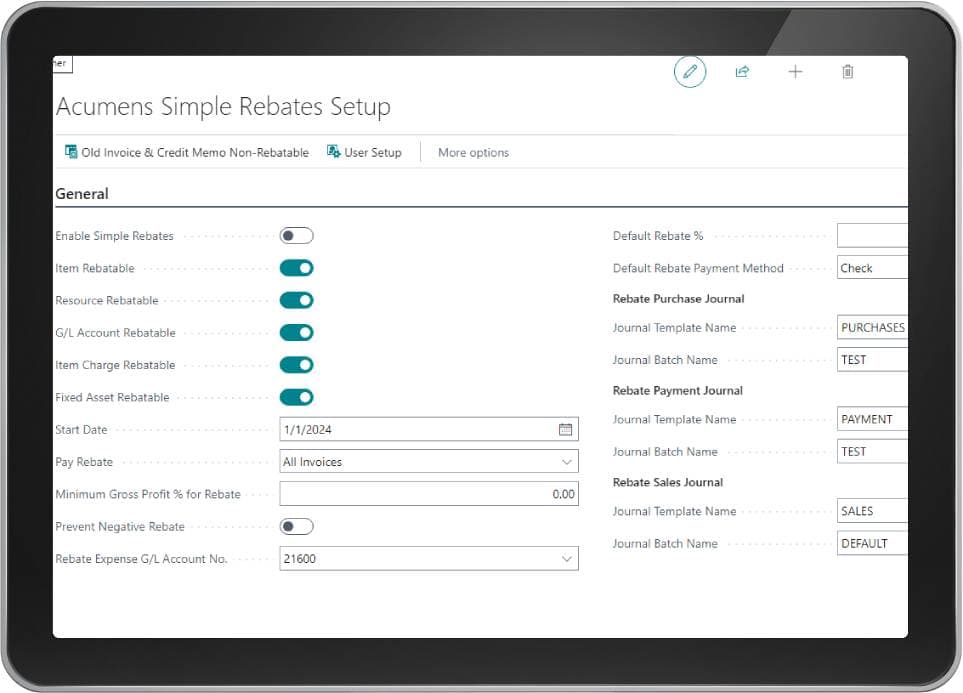
Task: Click the 21600 G/L account value
Action: 300,559
